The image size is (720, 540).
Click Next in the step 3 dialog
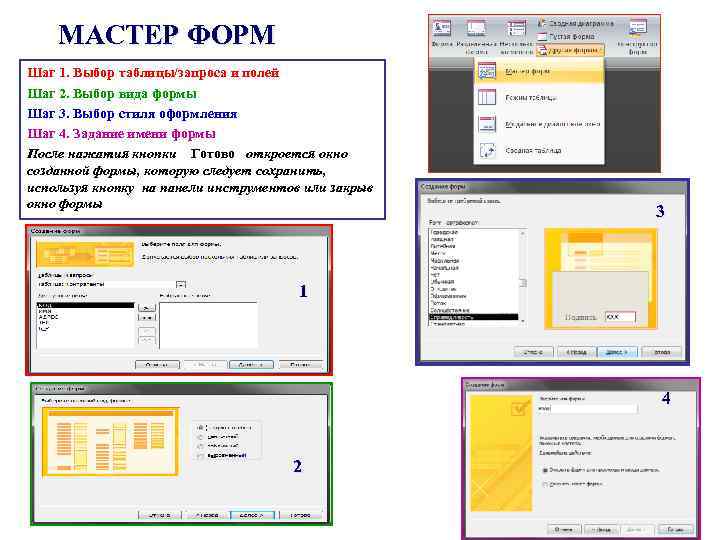tap(617, 352)
